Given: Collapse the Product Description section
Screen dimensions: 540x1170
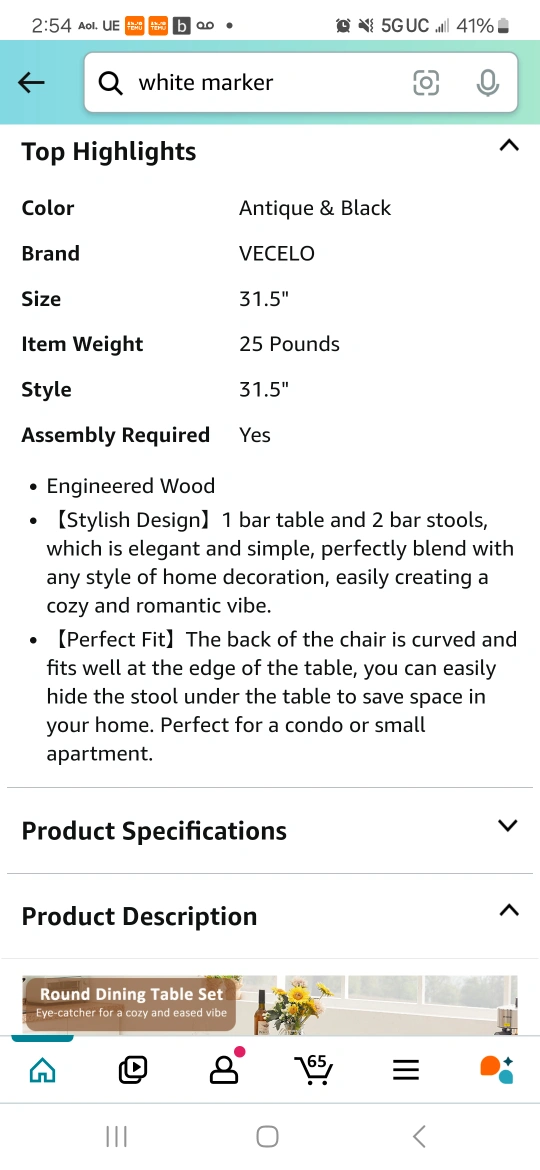Looking at the screenshot, I should pos(508,910).
